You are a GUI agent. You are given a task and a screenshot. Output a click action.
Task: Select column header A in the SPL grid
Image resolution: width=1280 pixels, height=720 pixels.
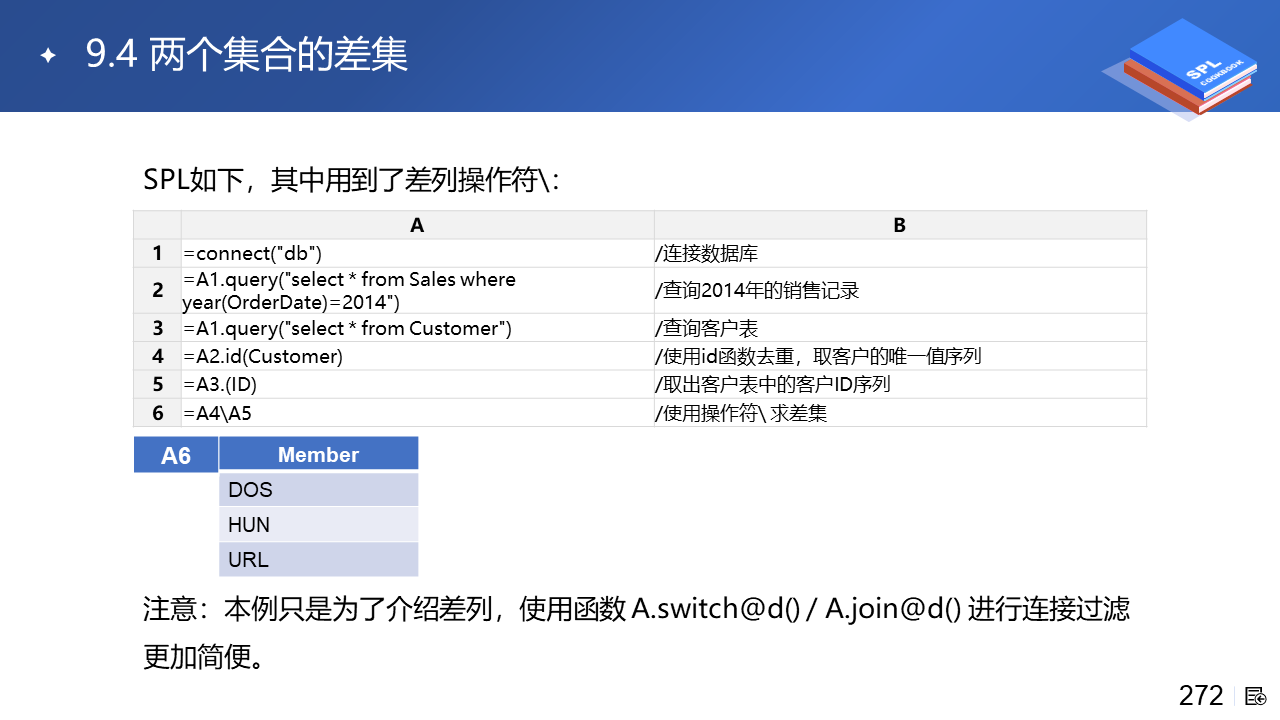[x=417, y=225]
